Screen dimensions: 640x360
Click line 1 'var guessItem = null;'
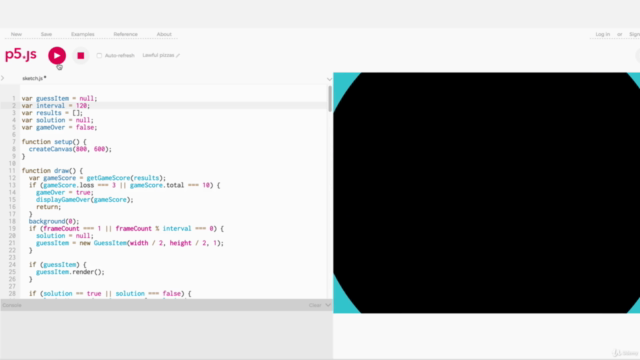[x=59, y=98]
